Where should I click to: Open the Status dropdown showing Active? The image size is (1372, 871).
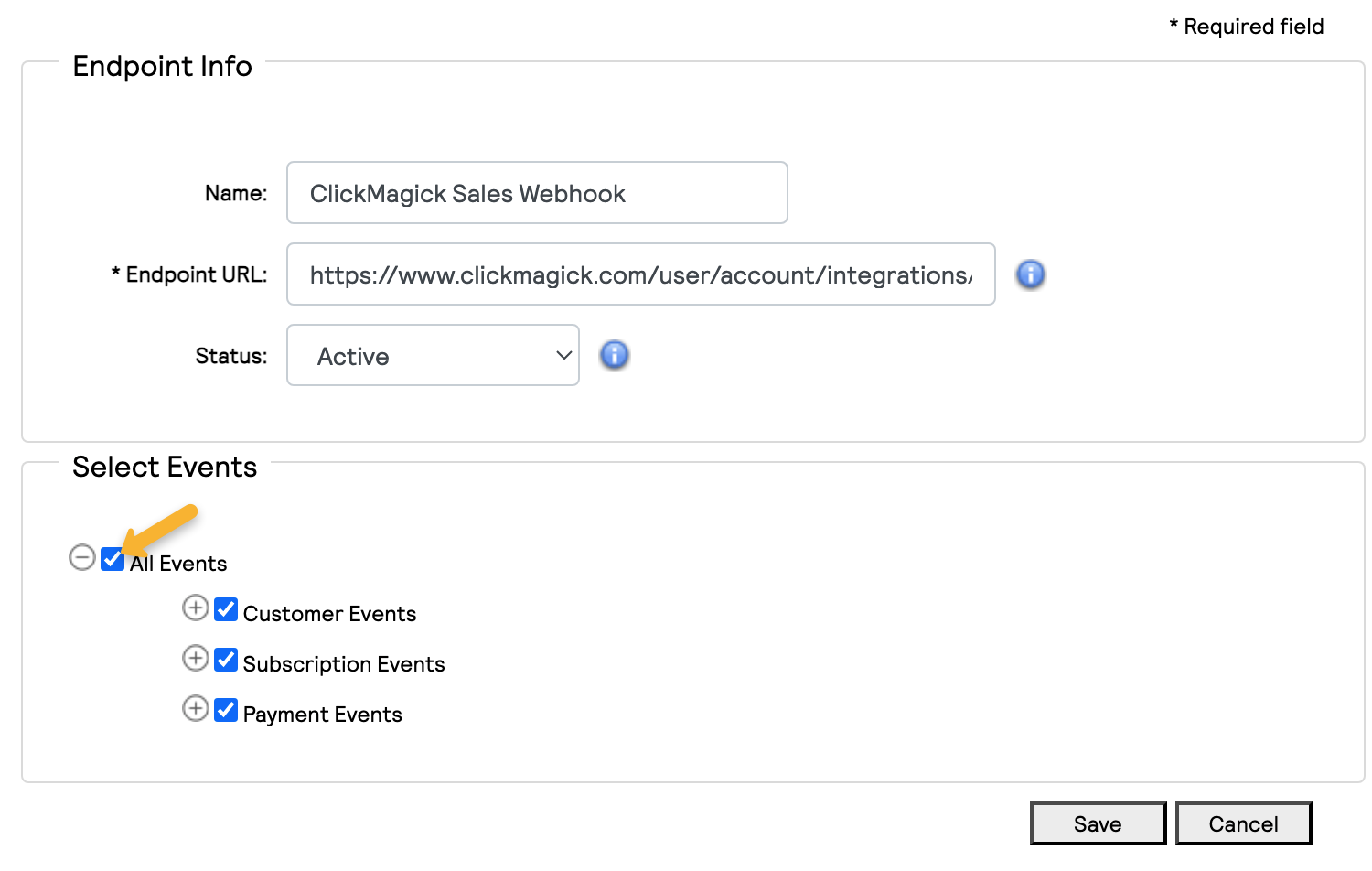[433, 355]
